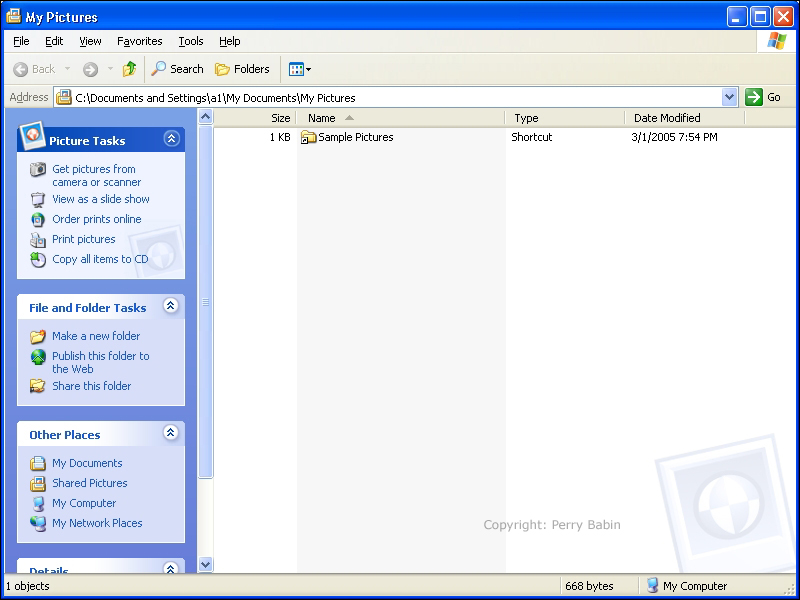This screenshot has height=600, width=800.
Task: Click Order prints online link
Action: coord(97,219)
